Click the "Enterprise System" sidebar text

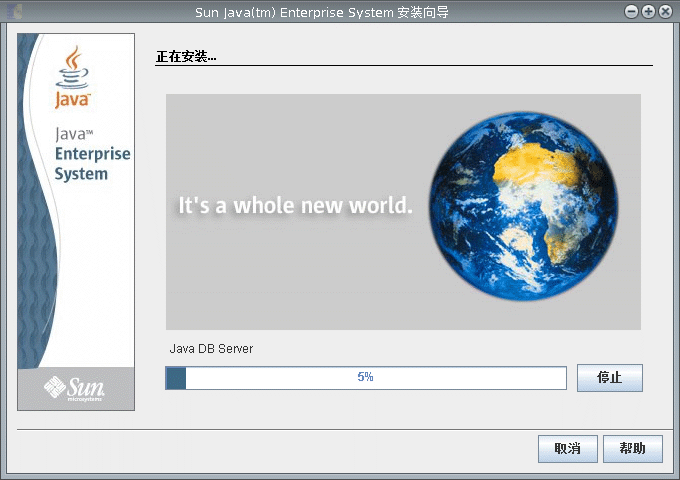pos(92,163)
